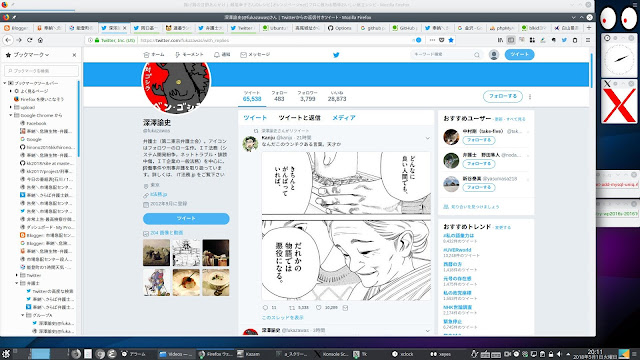Open the page actions three-dot menu in URL bar
The height and width of the screenshot is (360, 640).
(x=432, y=40)
